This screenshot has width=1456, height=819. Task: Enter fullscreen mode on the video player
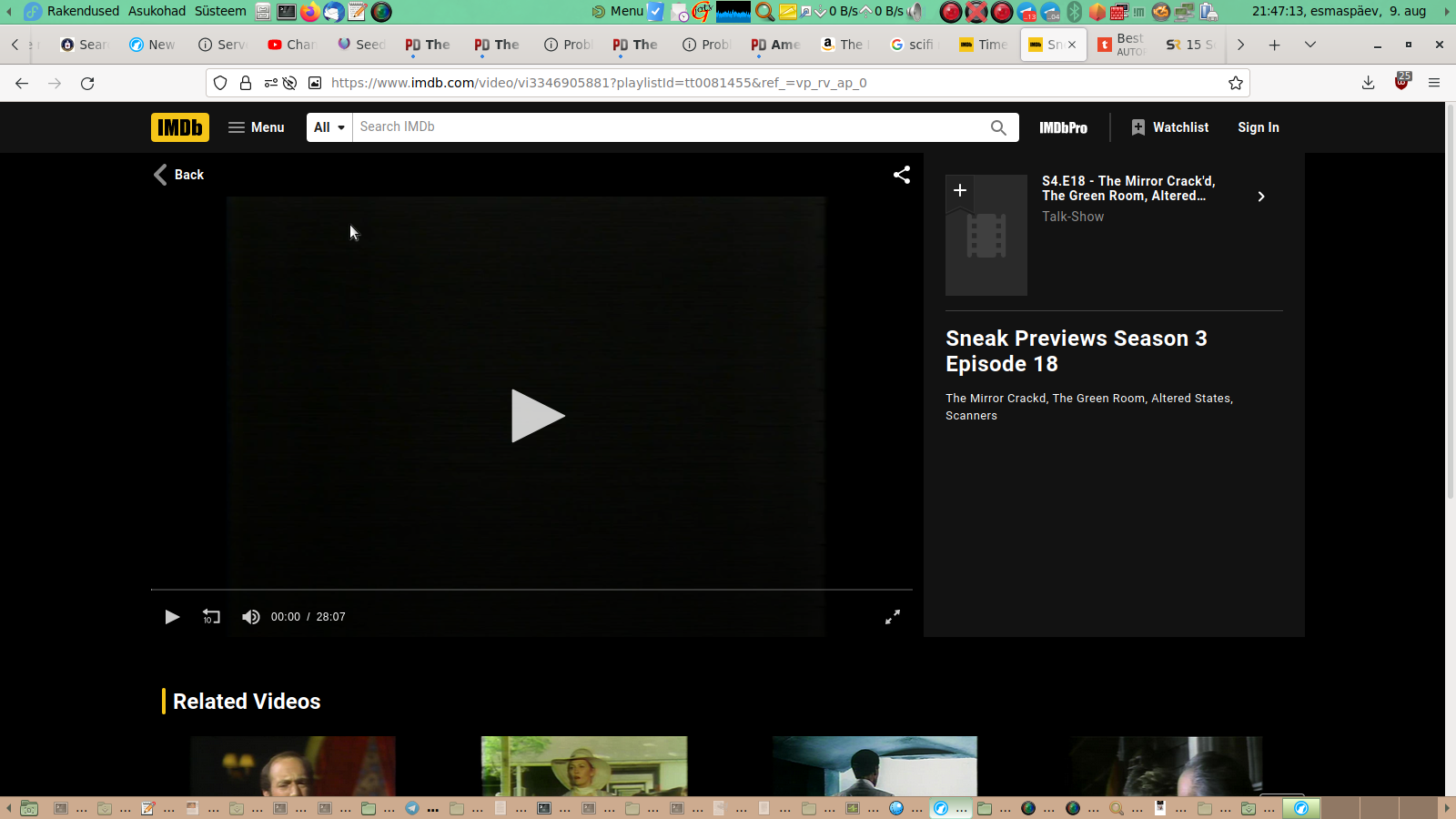tap(893, 617)
